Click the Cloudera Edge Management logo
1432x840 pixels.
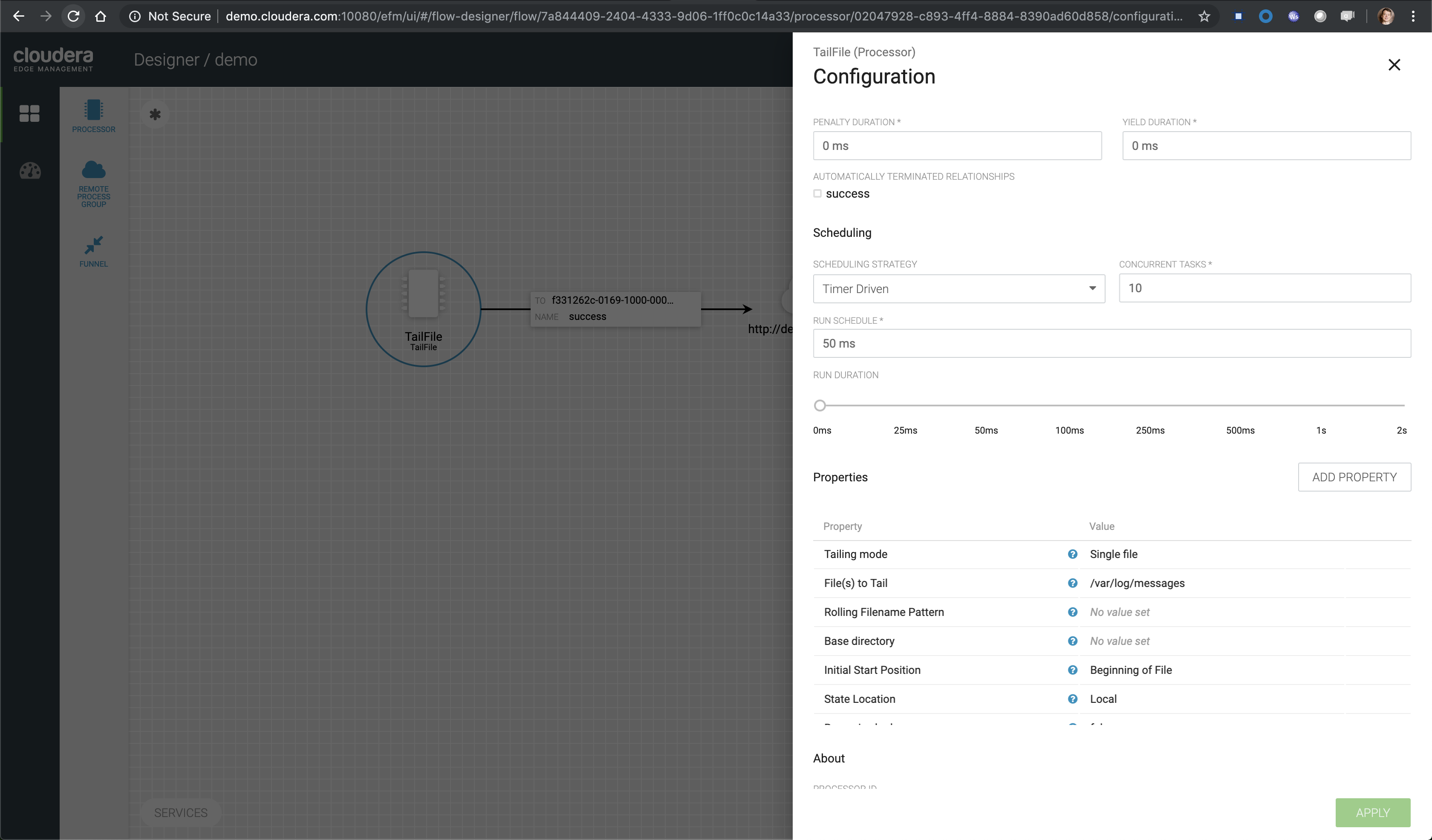(x=53, y=59)
